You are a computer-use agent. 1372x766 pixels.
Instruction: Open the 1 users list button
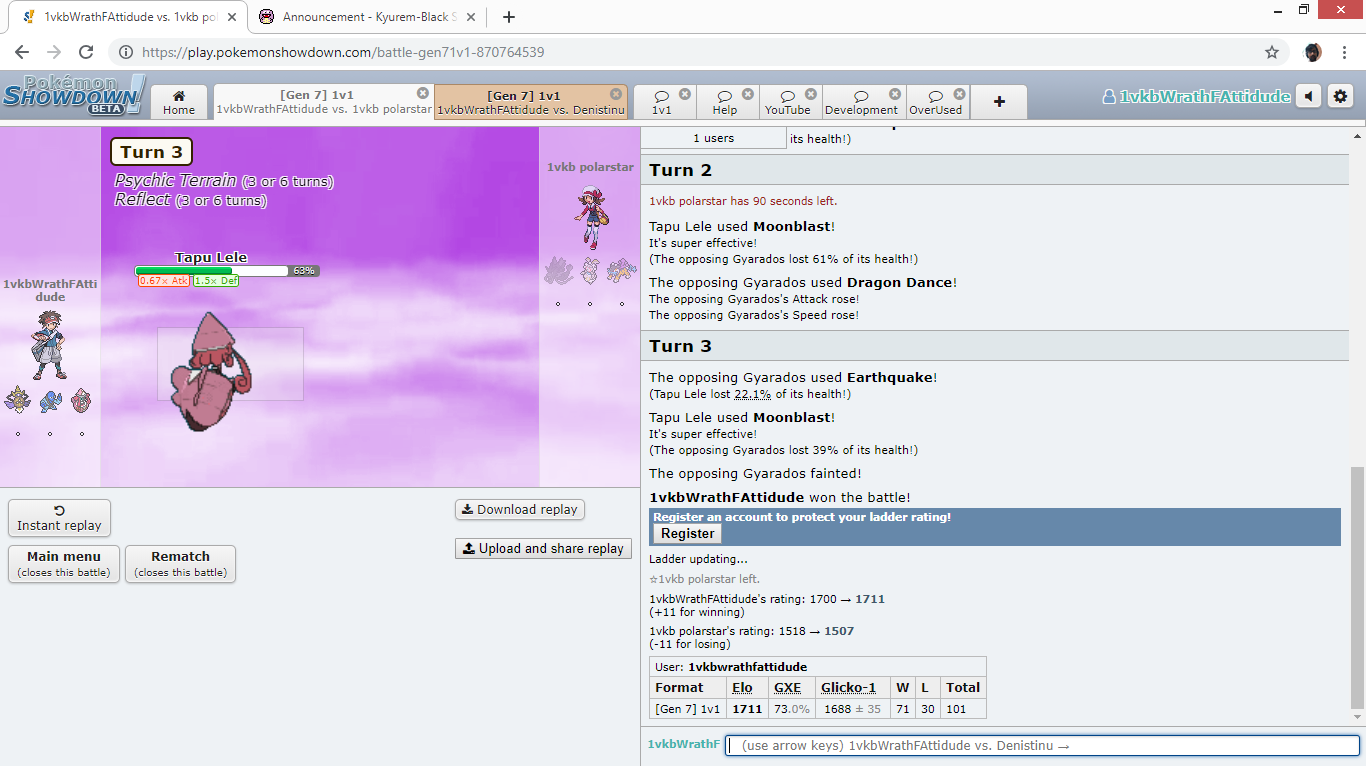(x=714, y=138)
